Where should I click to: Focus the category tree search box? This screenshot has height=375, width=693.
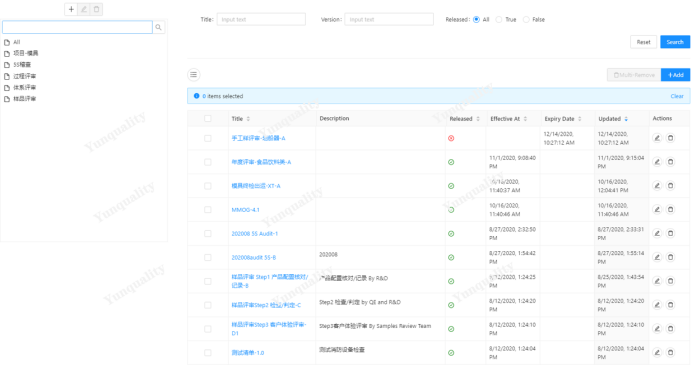pyautogui.click(x=77, y=27)
